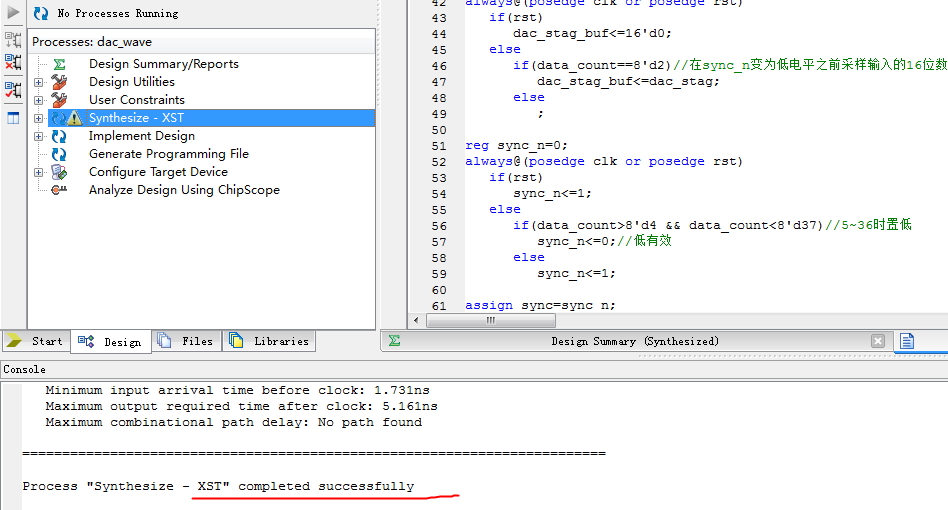Screen dimensions: 948x510
Task: Click console line 'Minimum input arrival time'
Action: tap(237, 390)
